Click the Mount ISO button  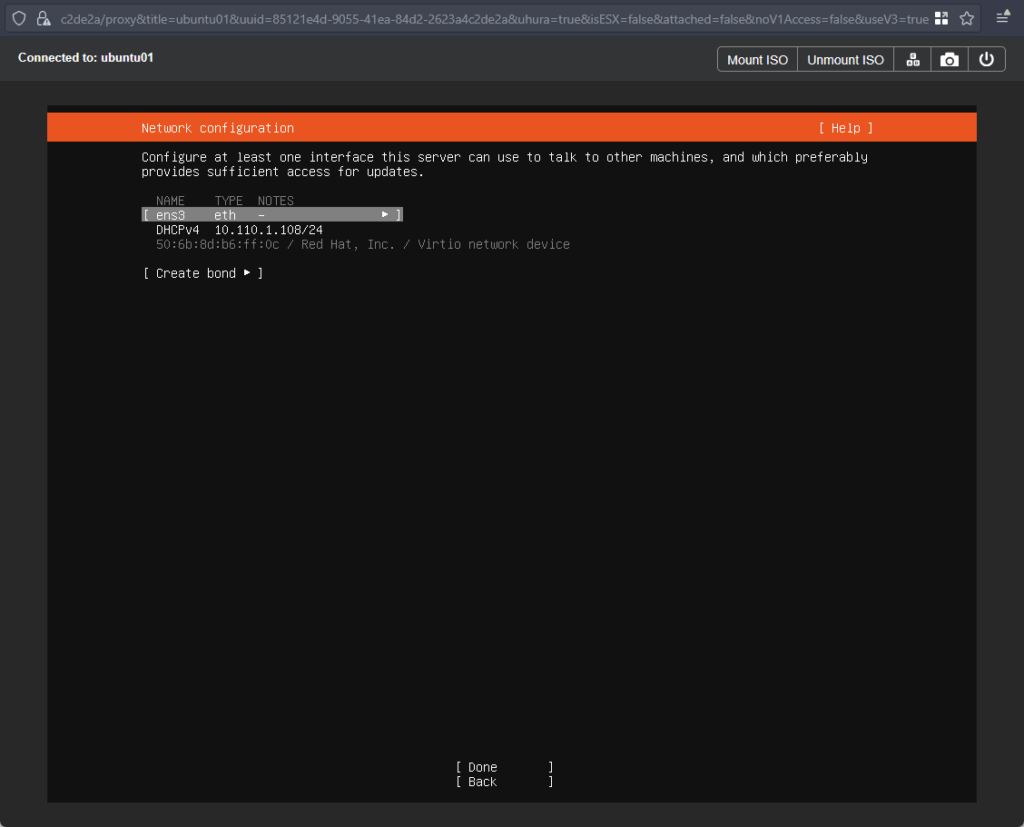pos(757,59)
